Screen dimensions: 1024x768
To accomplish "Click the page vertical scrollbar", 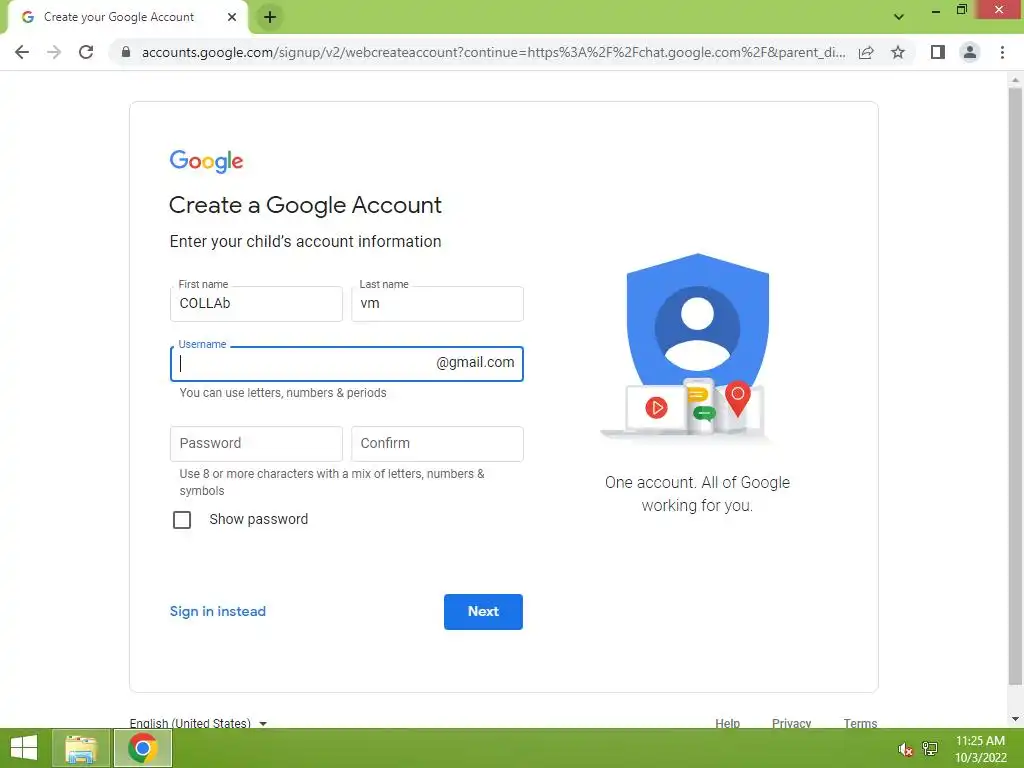I will pyautogui.click(x=1015, y=385).
